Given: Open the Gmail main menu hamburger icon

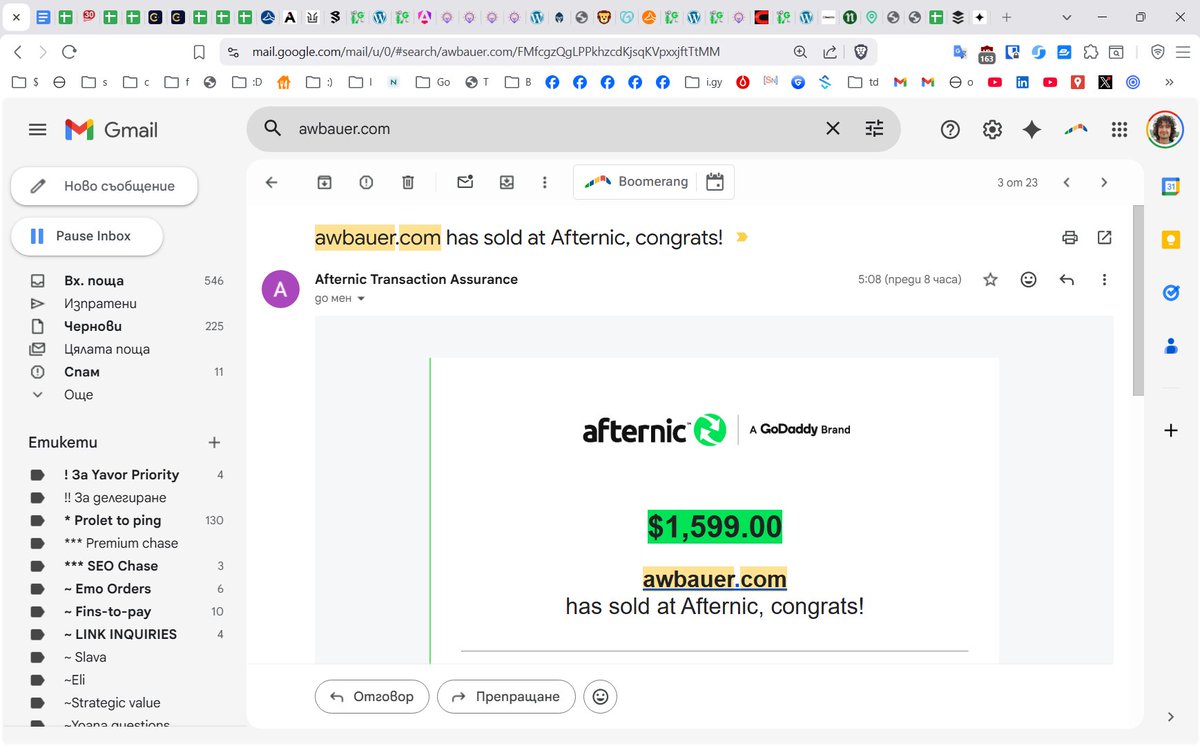Looking at the screenshot, I should click(x=38, y=129).
